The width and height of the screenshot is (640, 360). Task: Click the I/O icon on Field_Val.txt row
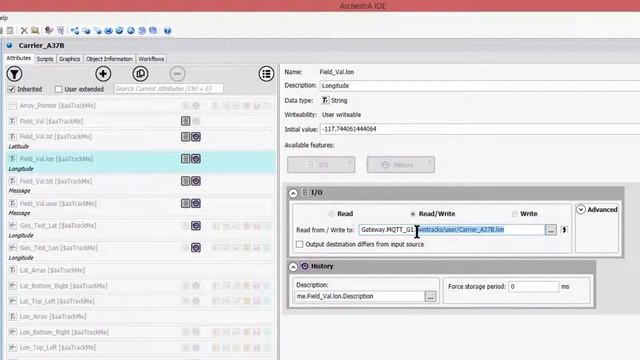pyautogui.click(x=185, y=181)
